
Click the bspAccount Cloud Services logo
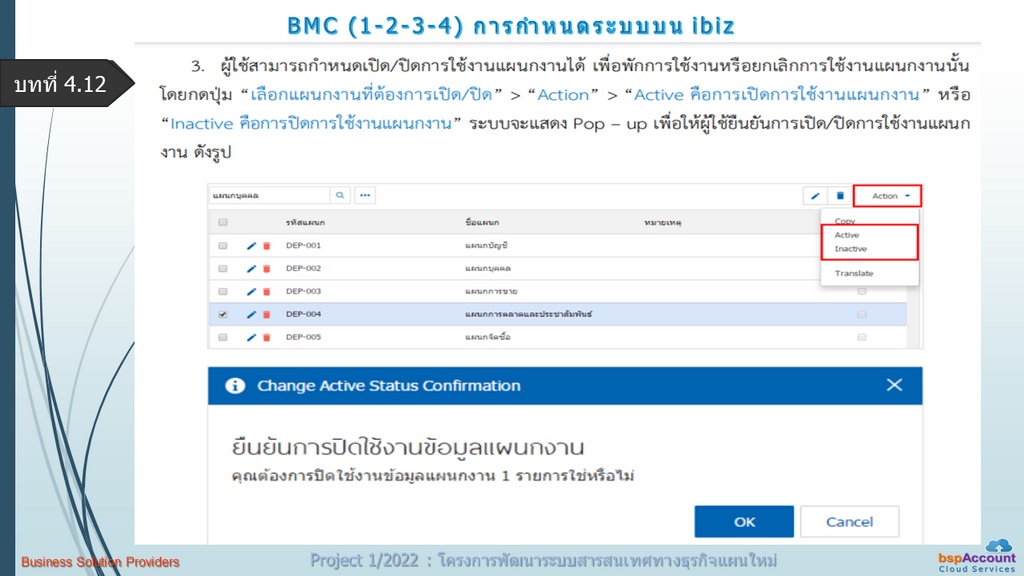[x=977, y=556]
